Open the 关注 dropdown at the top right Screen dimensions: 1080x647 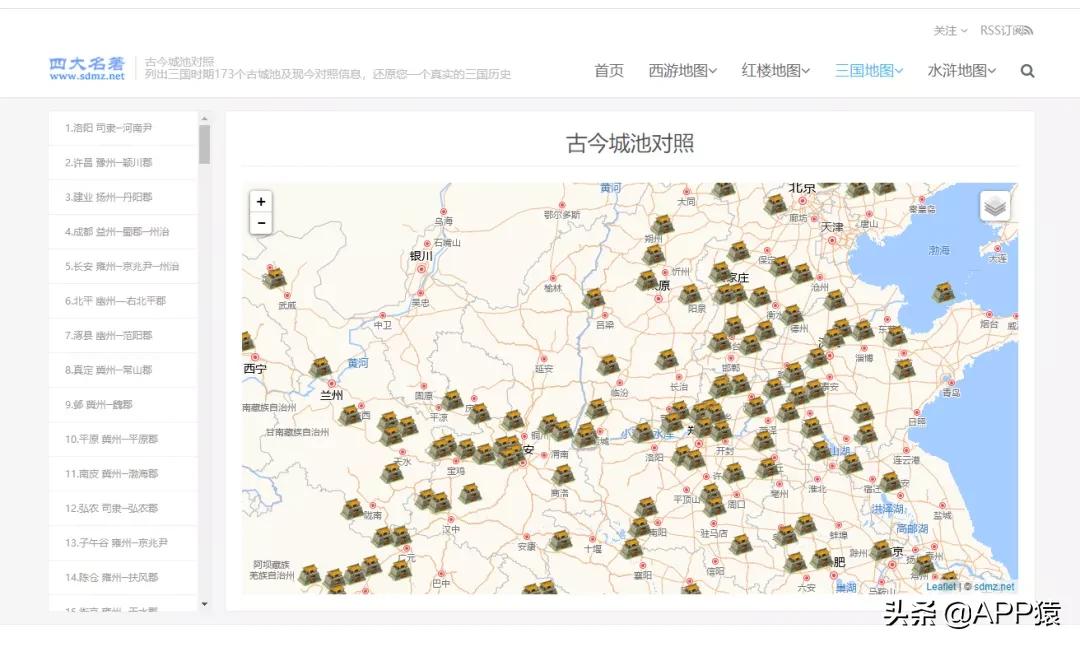pos(946,30)
